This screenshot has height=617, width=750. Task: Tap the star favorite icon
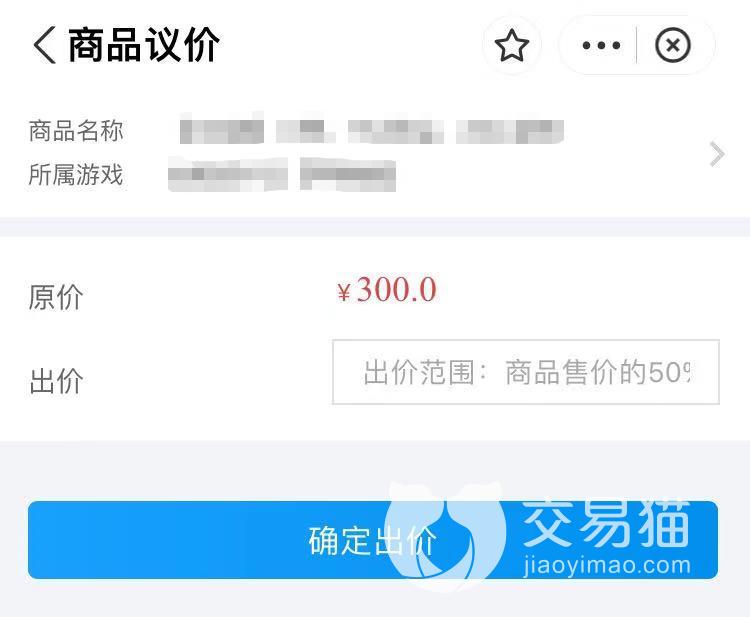tap(511, 45)
